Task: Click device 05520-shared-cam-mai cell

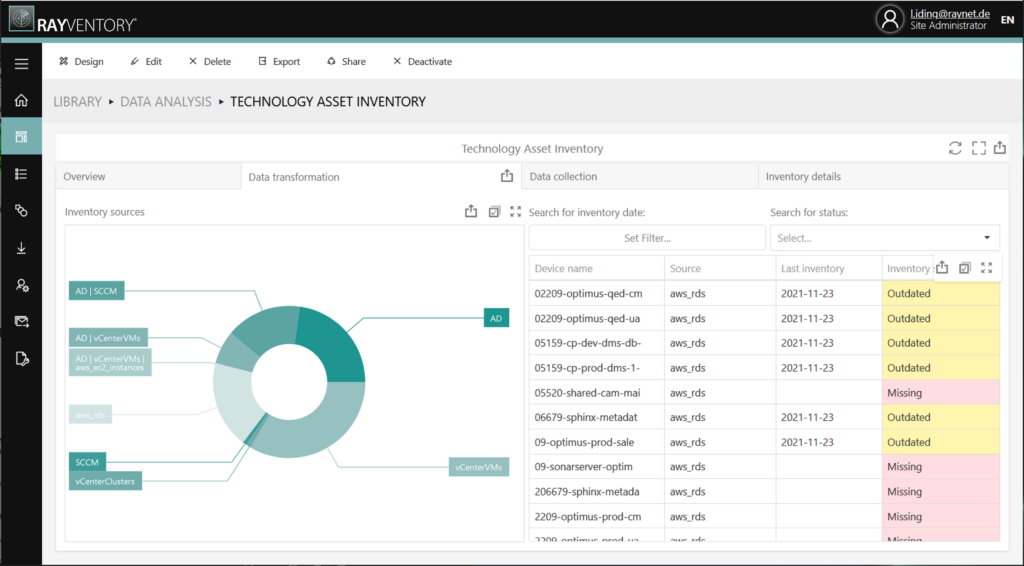Action: coord(597,392)
